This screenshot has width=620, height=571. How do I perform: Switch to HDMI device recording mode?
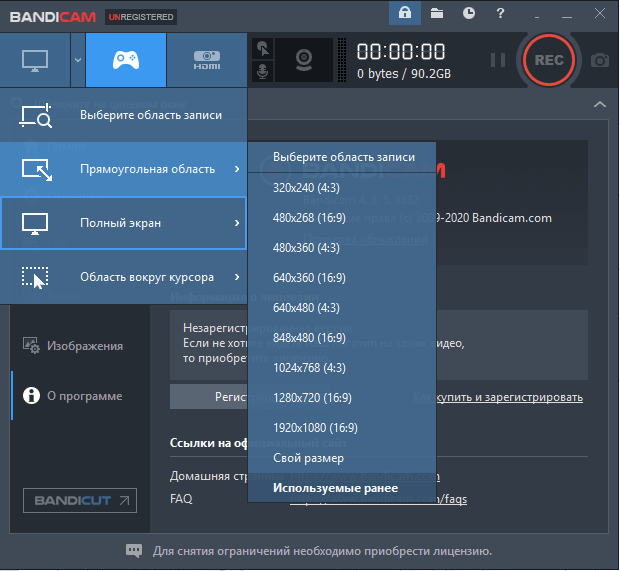point(207,60)
